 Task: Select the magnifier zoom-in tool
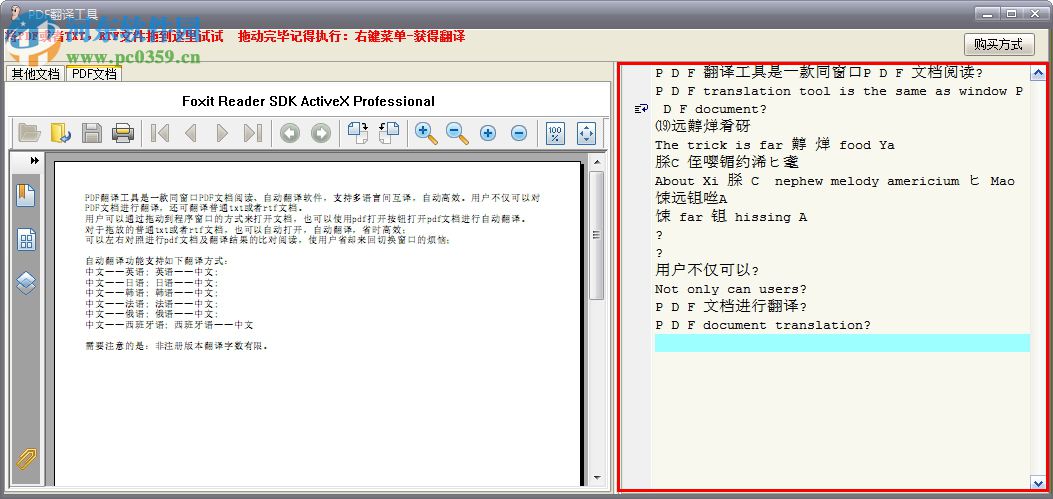point(426,133)
